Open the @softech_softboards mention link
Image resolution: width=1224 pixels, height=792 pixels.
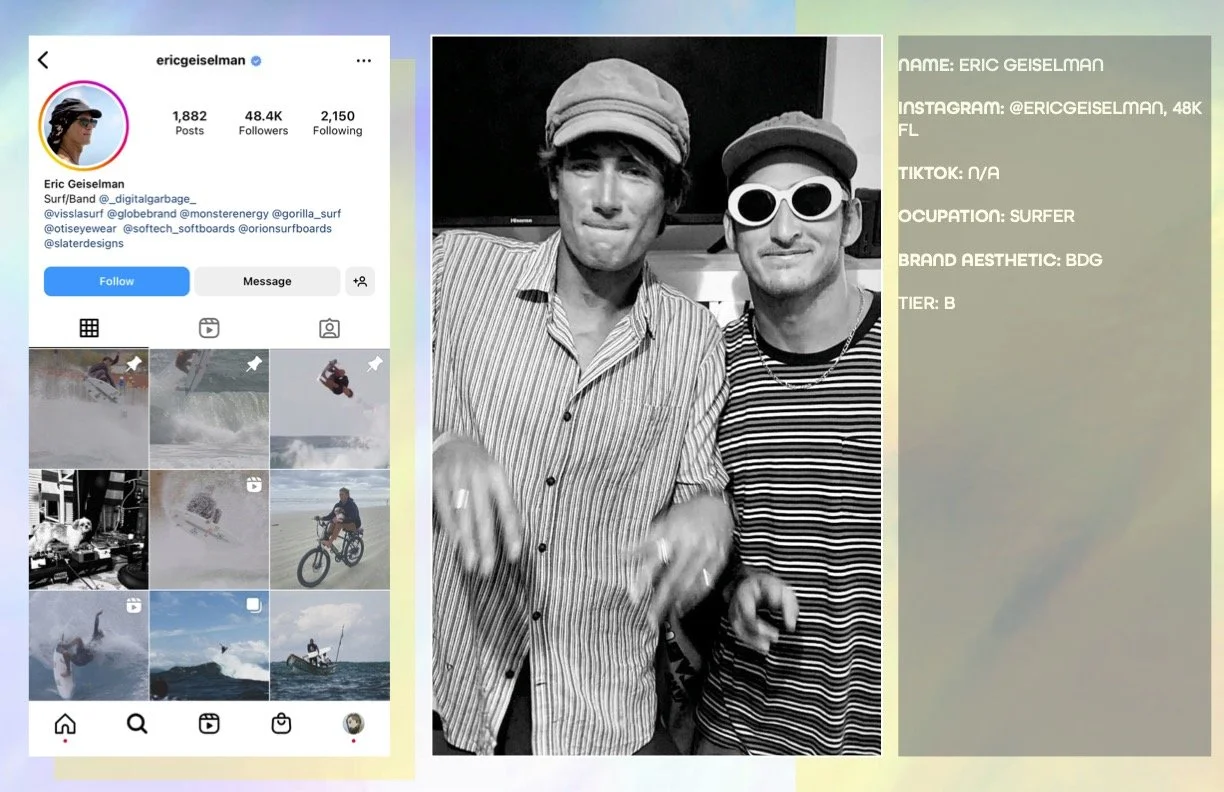(179, 228)
